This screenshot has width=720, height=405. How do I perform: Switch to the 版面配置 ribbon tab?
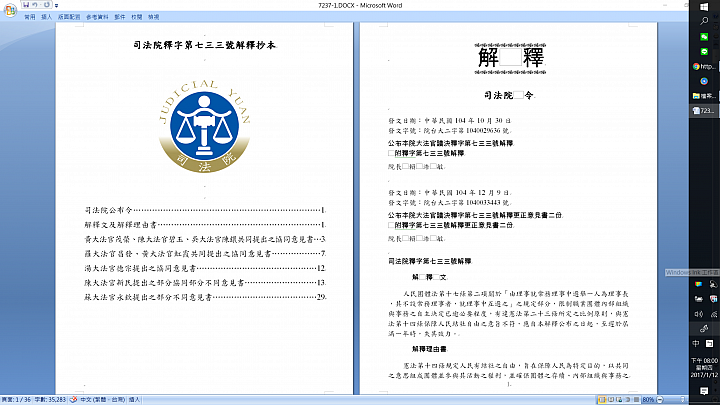[69, 17]
